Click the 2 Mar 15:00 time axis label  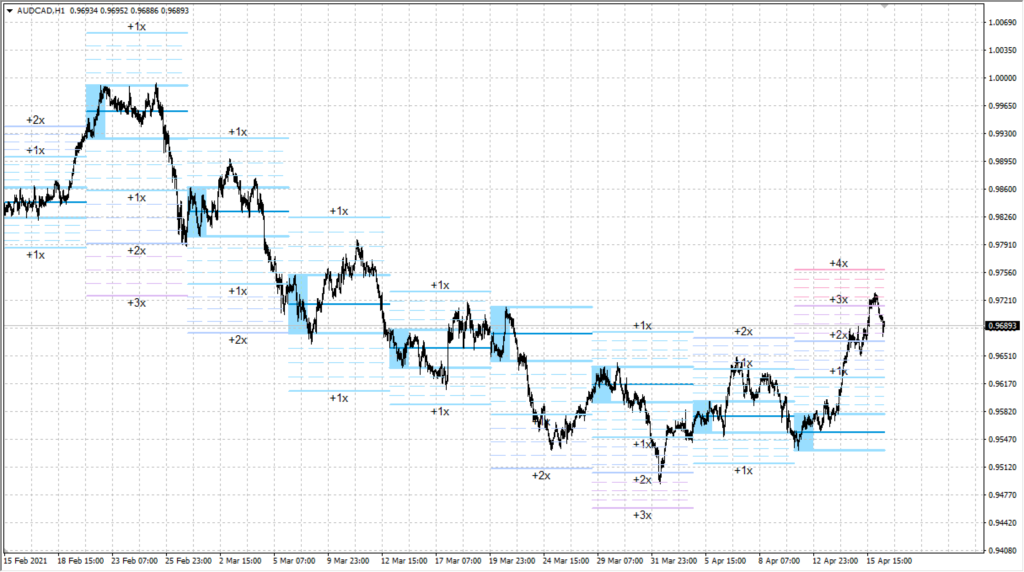238,561
